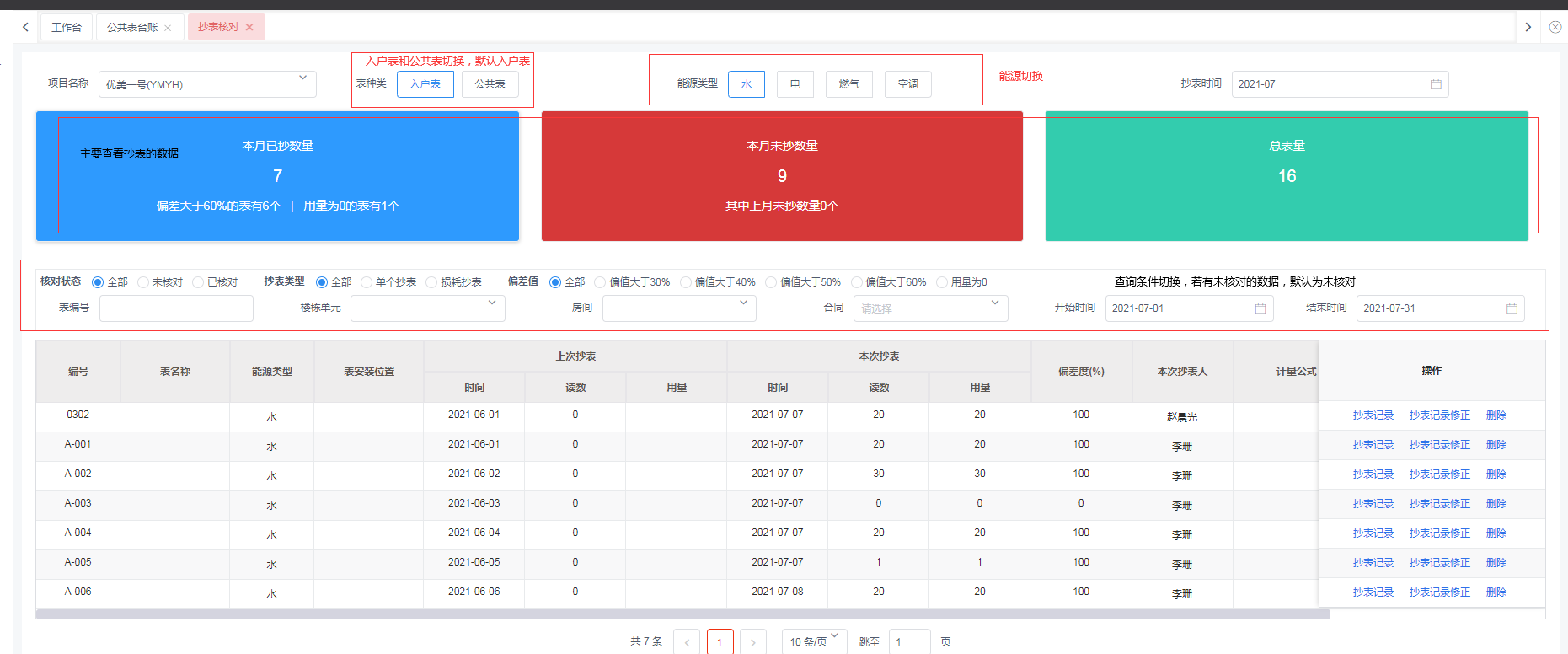
Task: Open calendar icon in 开始时间 field
Action: click(x=1260, y=308)
